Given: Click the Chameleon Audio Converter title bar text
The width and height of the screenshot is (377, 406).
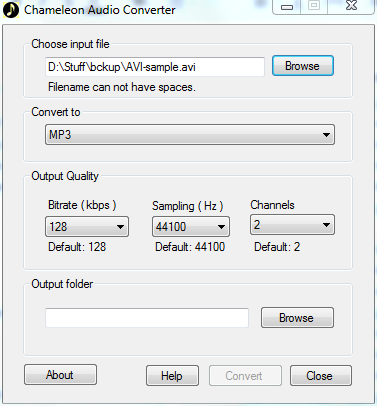Looking at the screenshot, I should 100,10.
